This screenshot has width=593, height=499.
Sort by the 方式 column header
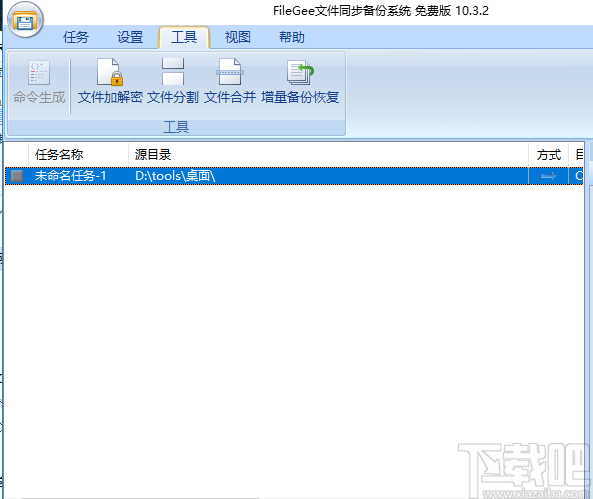(x=548, y=154)
